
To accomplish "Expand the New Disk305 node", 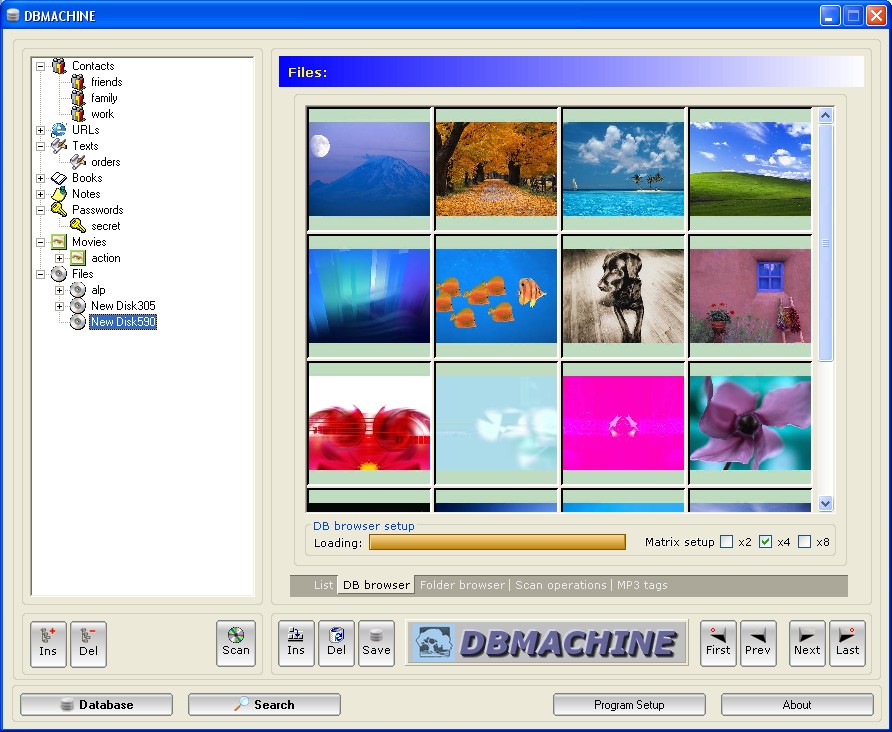I will click(59, 307).
